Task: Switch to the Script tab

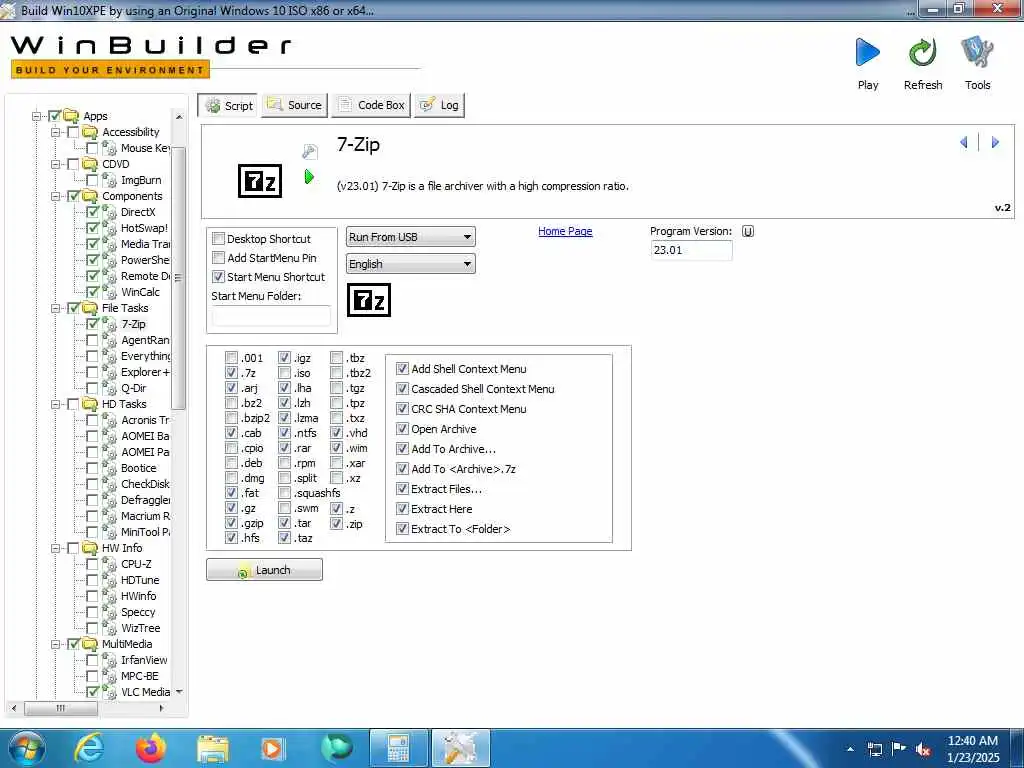Action: click(228, 105)
